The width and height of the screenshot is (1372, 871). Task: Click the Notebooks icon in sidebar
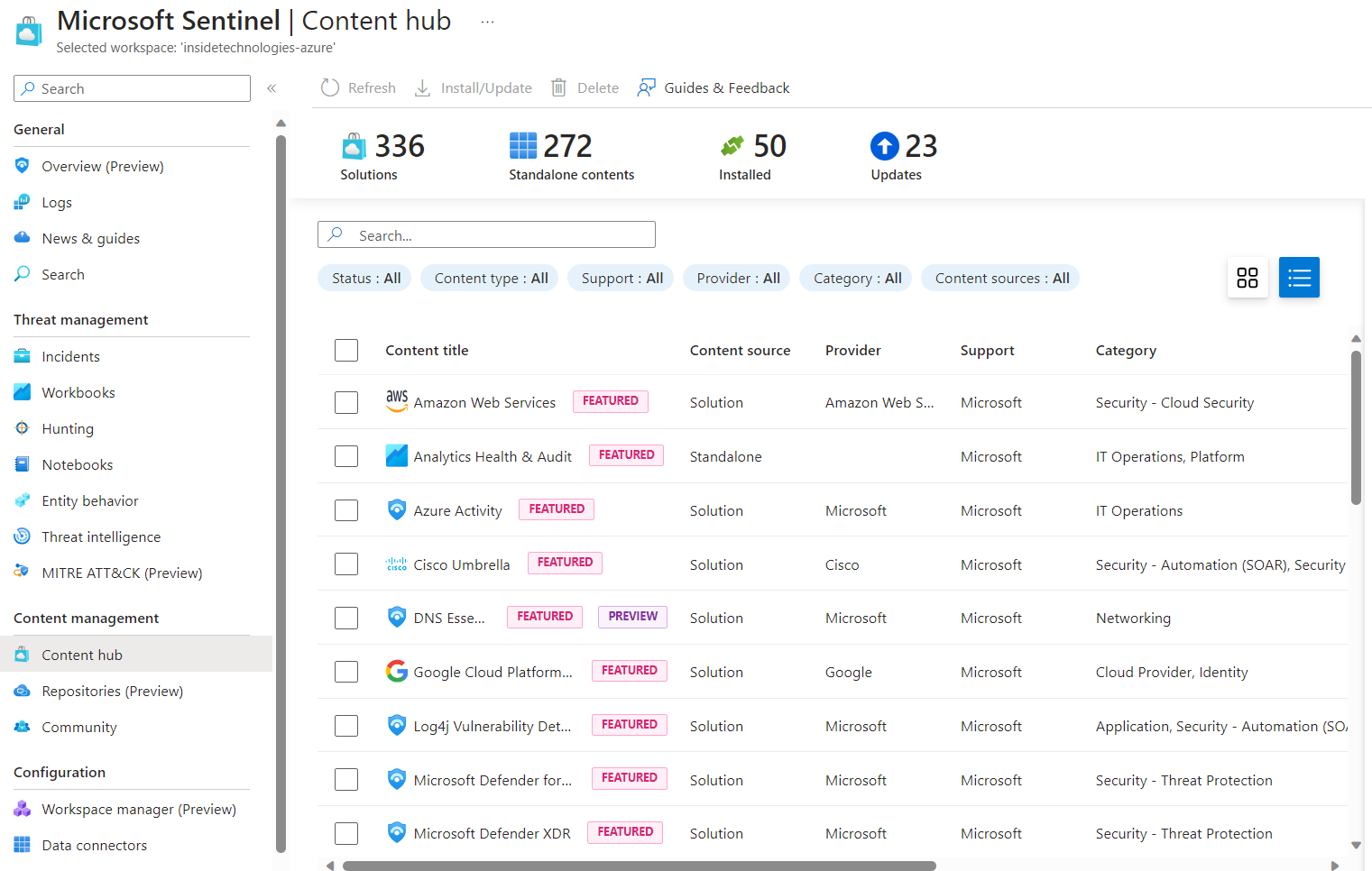tap(23, 464)
